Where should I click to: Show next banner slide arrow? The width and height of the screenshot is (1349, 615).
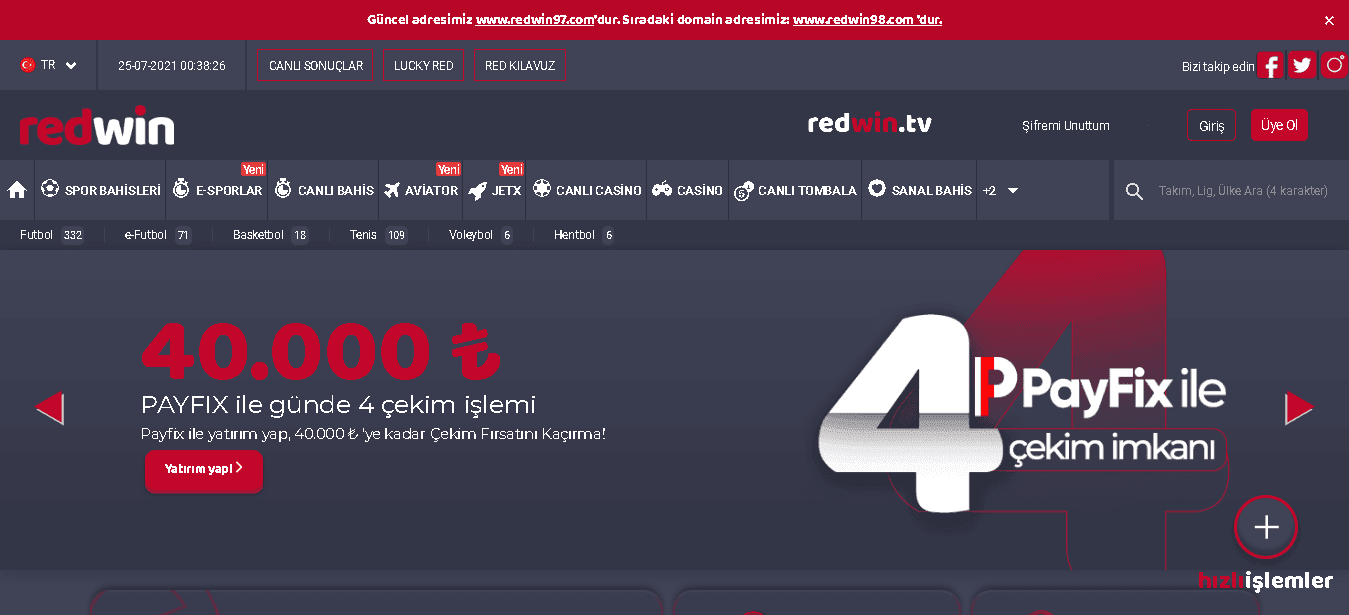(x=1298, y=408)
